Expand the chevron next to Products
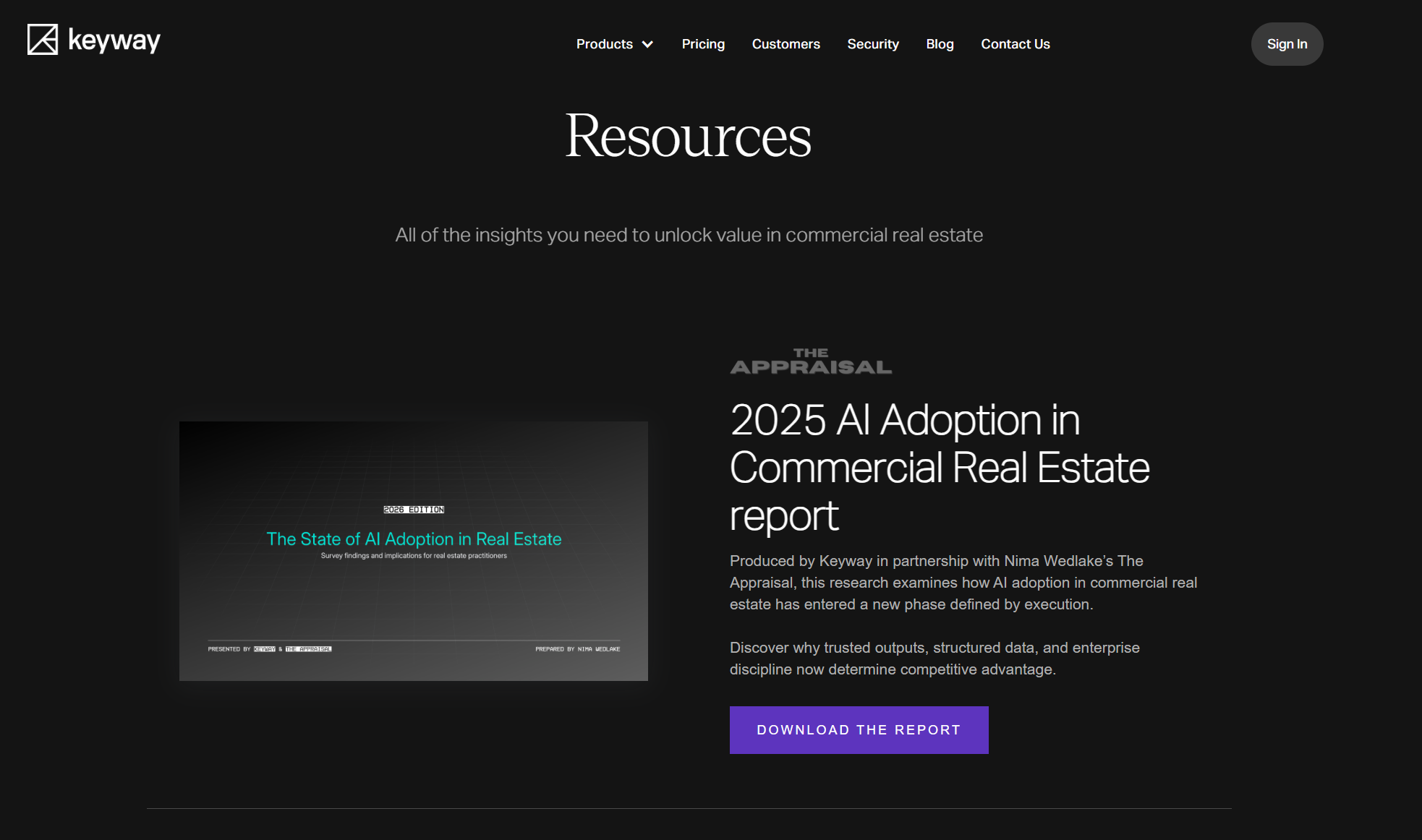The image size is (1422, 840). tap(648, 44)
